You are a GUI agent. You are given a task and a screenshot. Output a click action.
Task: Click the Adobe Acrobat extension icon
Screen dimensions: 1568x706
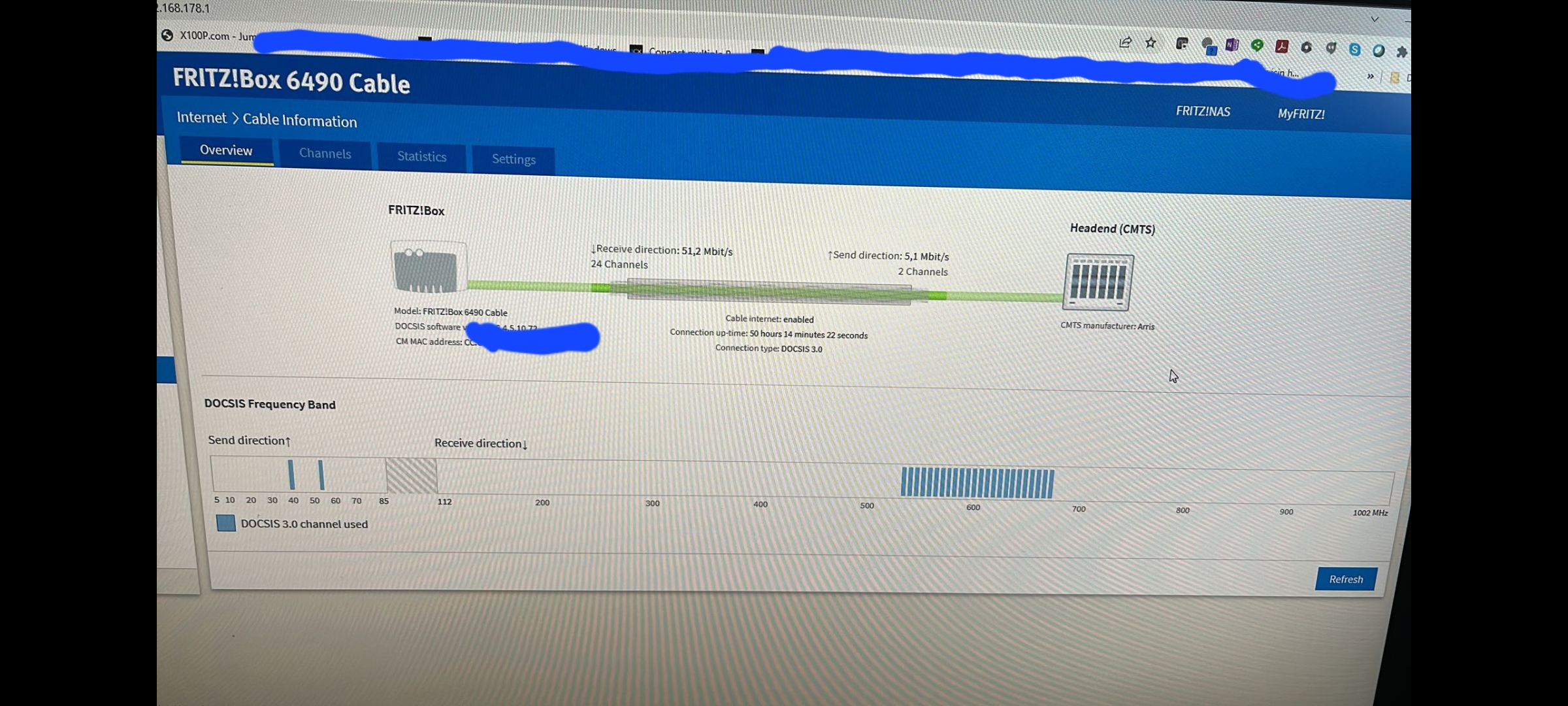tap(1282, 46)
